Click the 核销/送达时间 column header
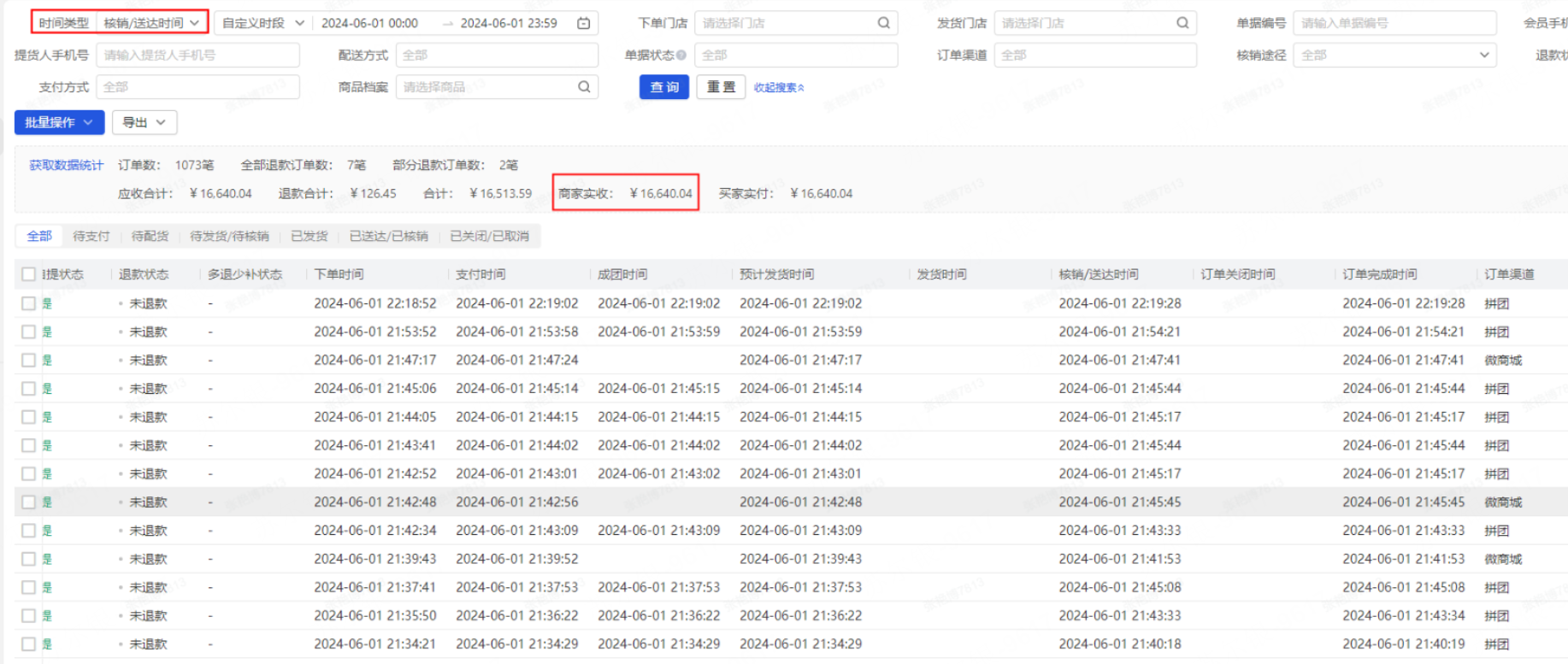Image resolution: width=1568 pixels, height=664 pixels. click(x=1099, y=274)
